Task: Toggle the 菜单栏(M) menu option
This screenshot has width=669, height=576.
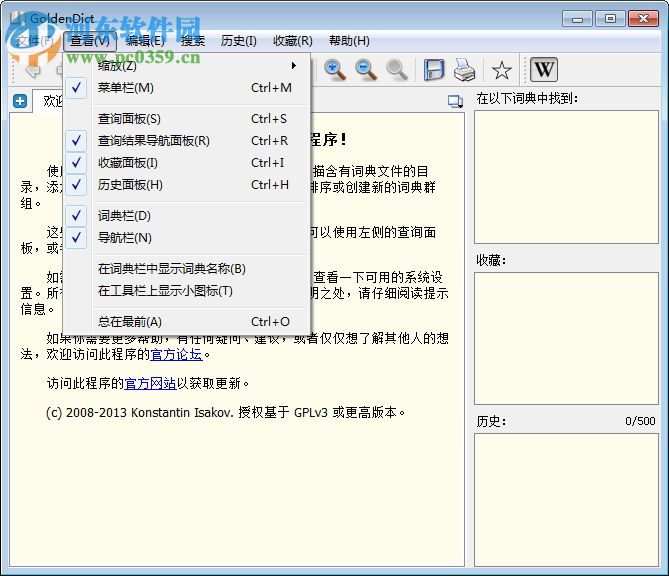Action: (186, 88)
